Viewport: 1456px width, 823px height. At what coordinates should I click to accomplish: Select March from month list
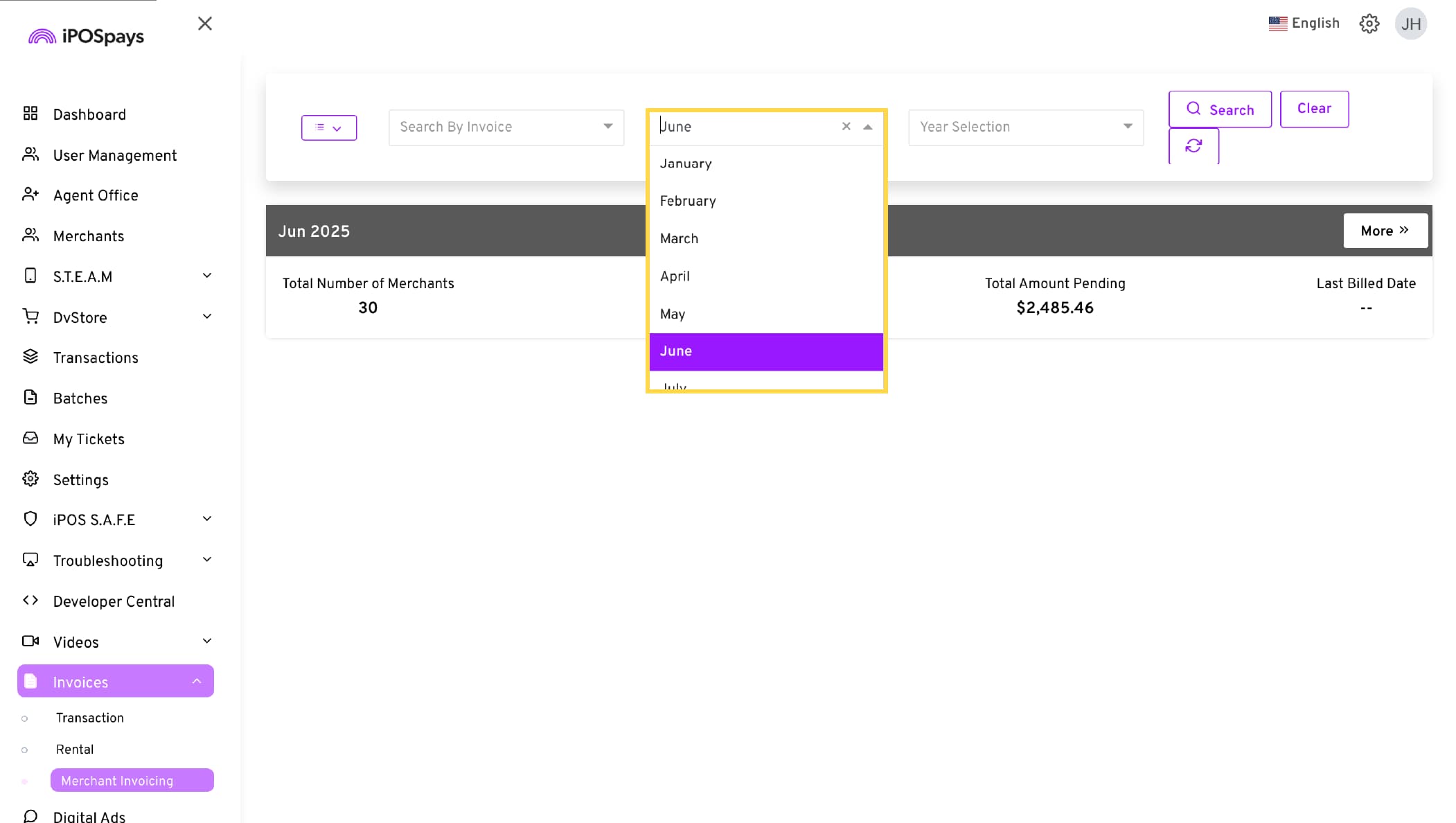pos(679,238)
